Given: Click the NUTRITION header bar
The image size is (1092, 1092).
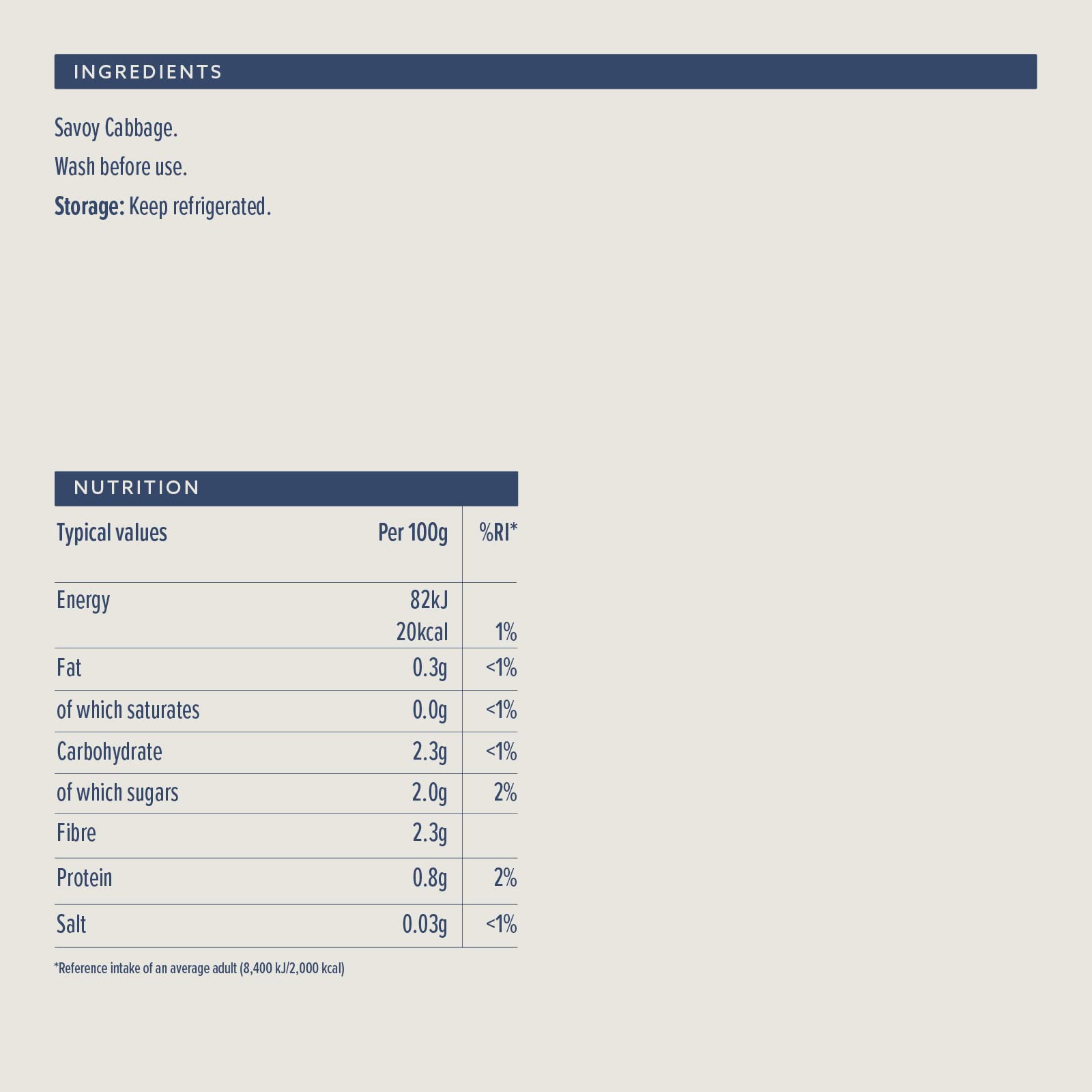Looking at the screenshot, I should [285, 488].
